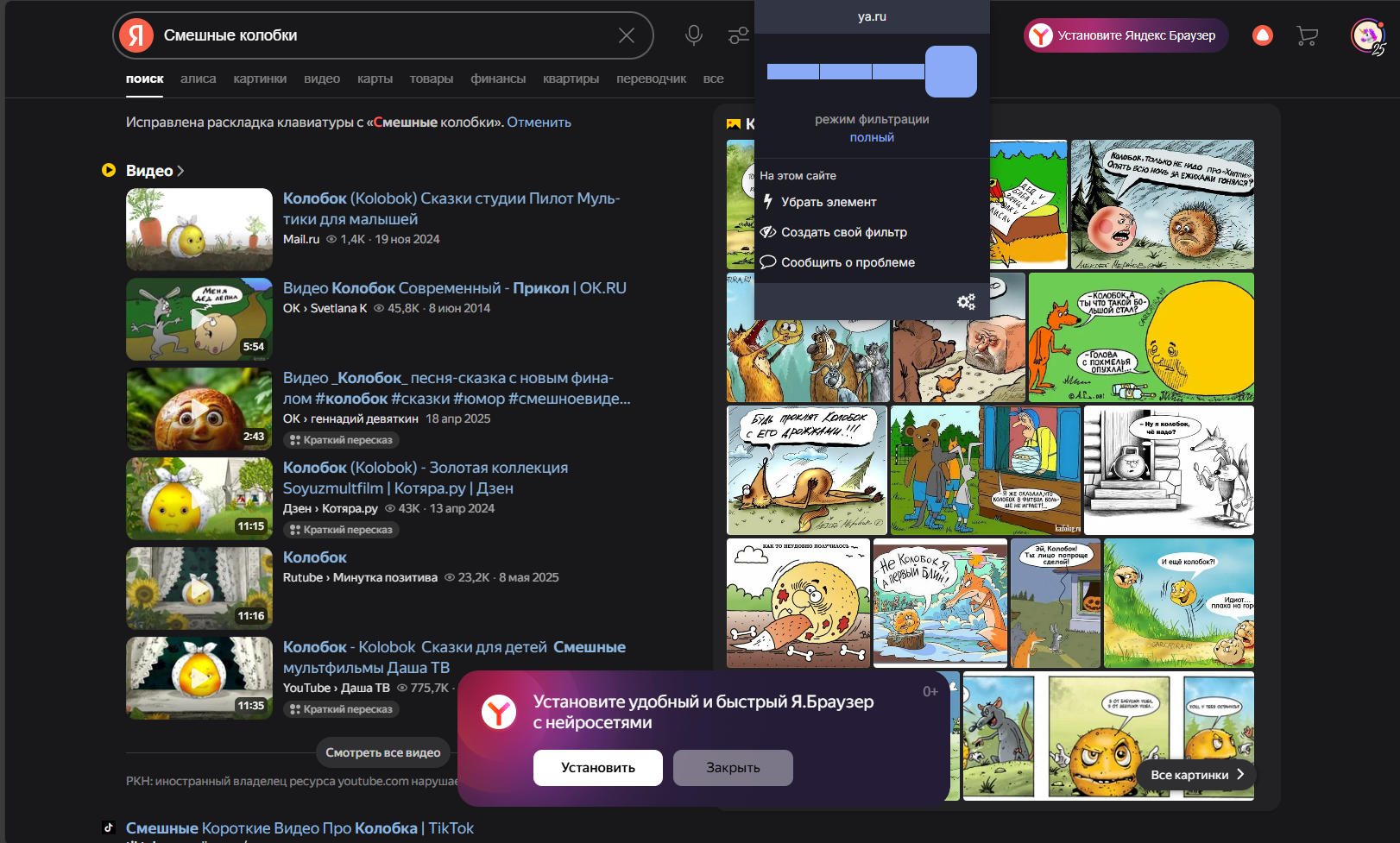The width and height of the screenshot is (1400, 843).
Task: Click the eye icon beside Создать свой фильтр
Action: [x=768, y=231]
